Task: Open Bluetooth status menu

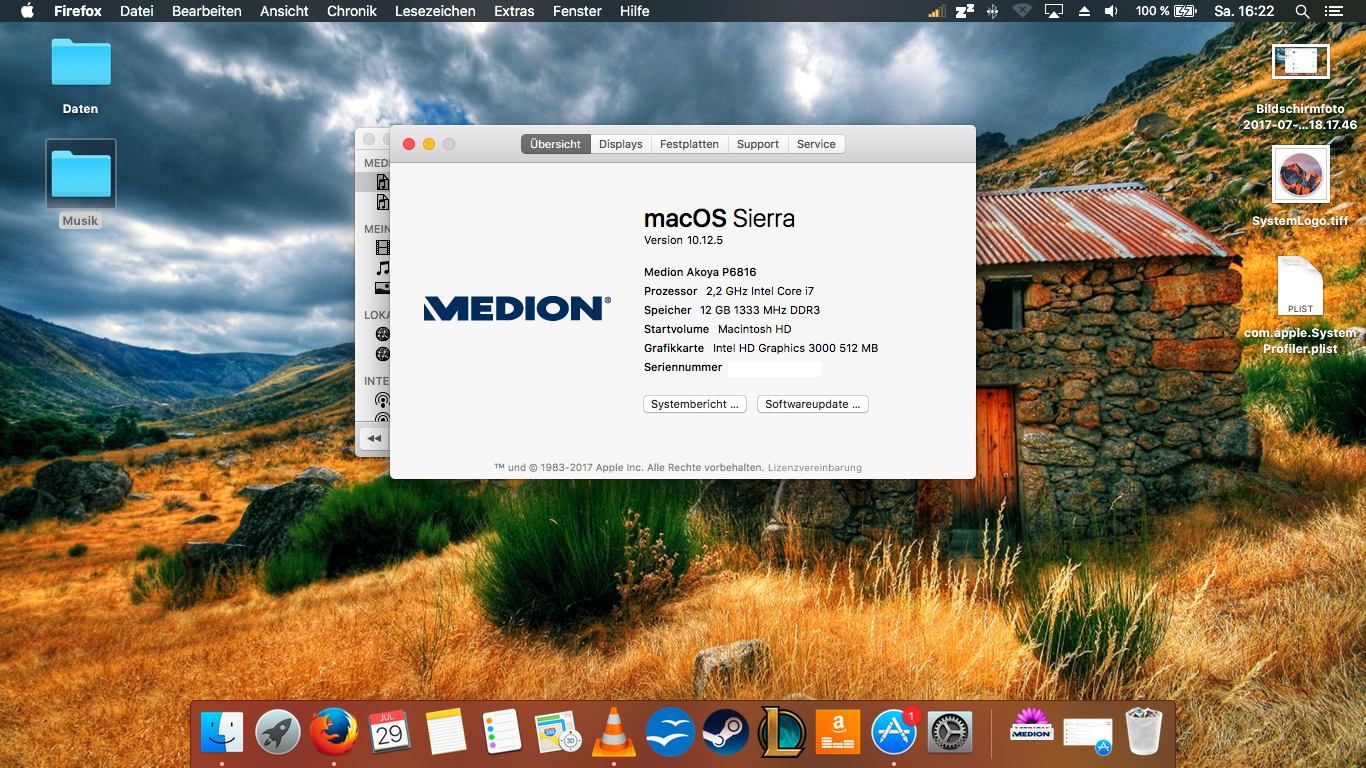Action: (x=992, y=11)
